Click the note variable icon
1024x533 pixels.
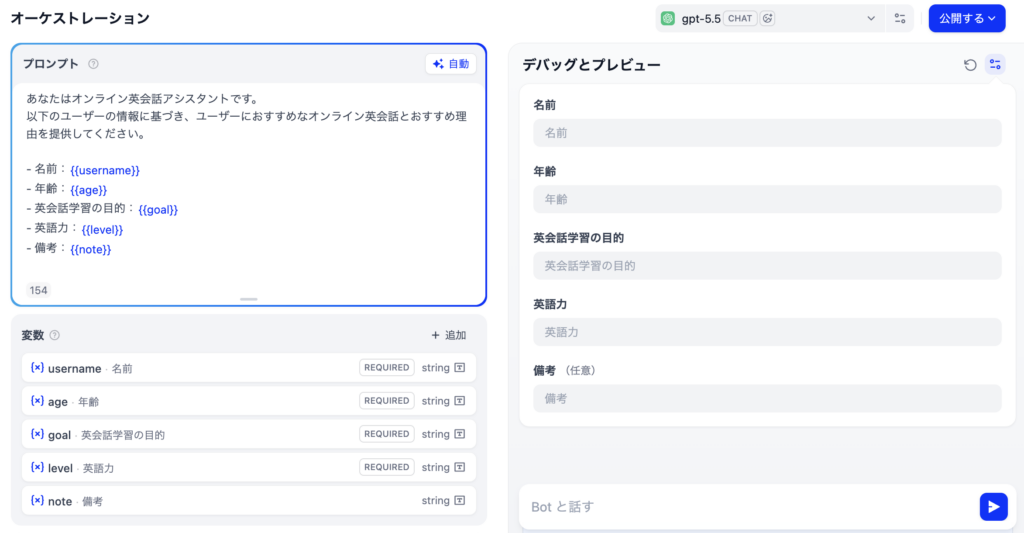(x=37, y=500)
